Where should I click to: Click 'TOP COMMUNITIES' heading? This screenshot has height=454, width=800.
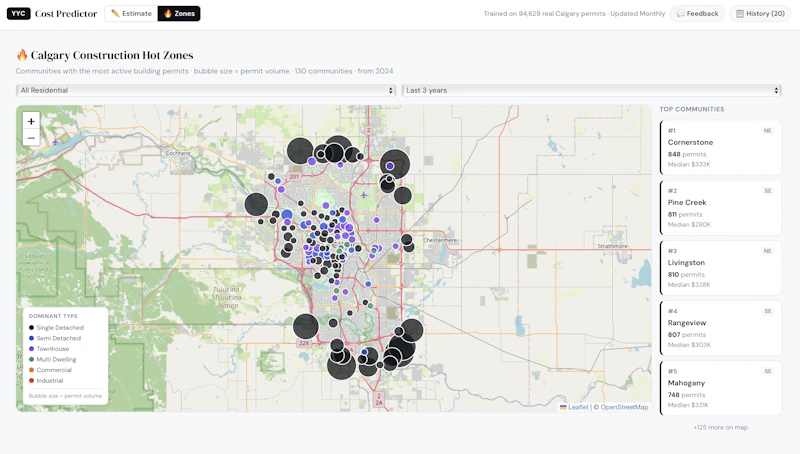(692, 109)
